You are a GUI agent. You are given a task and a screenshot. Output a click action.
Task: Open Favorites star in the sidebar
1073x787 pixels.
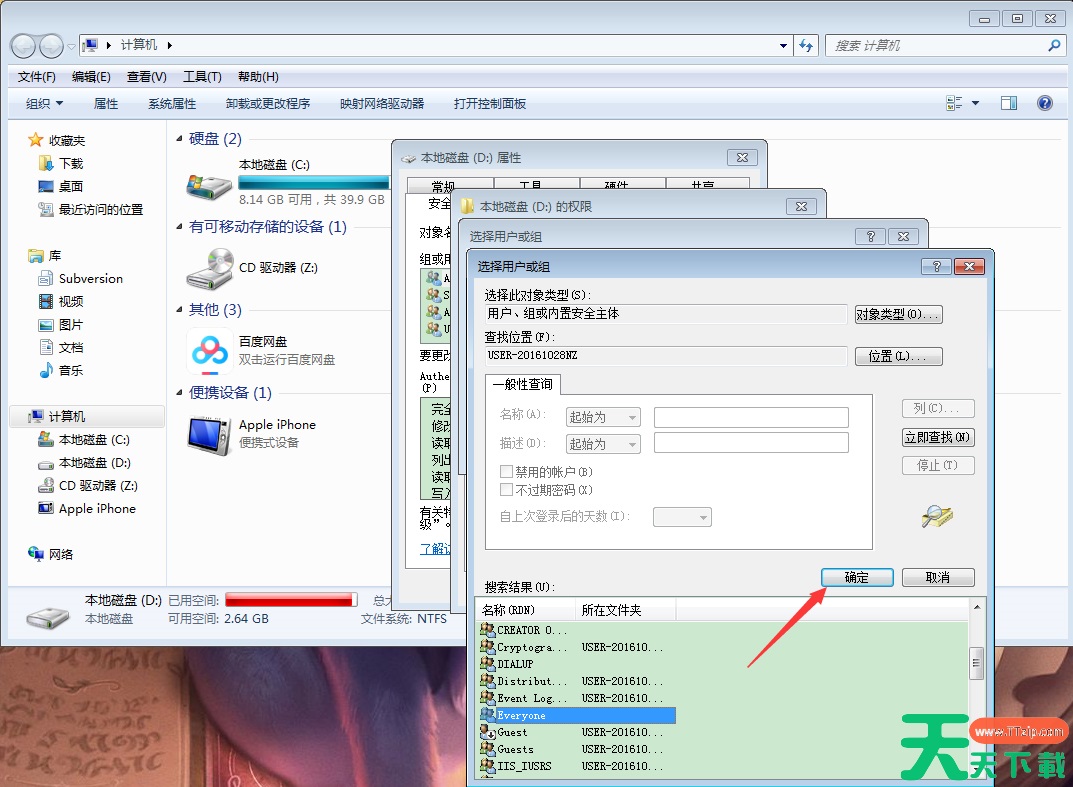click(x=36, y=140)
